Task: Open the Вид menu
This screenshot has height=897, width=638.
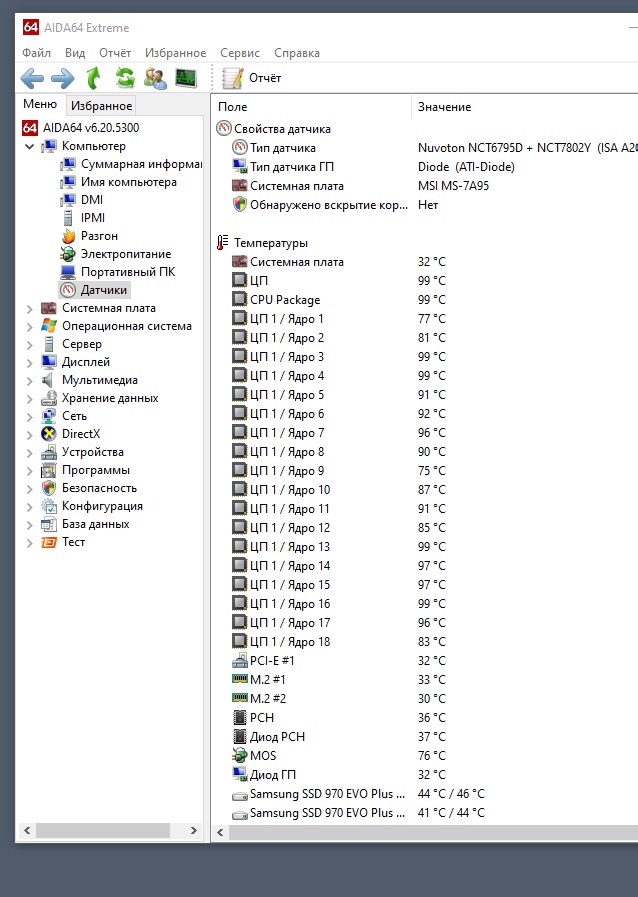Action: (x=75, y=53)
